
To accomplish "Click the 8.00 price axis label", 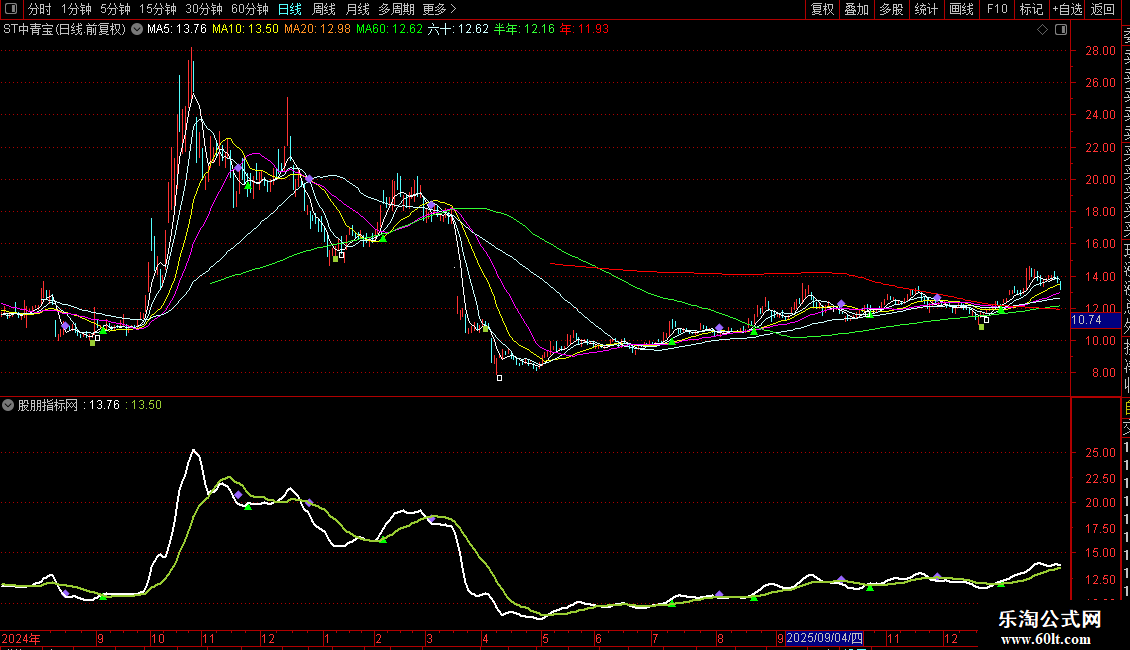I will click(1103, 373).
